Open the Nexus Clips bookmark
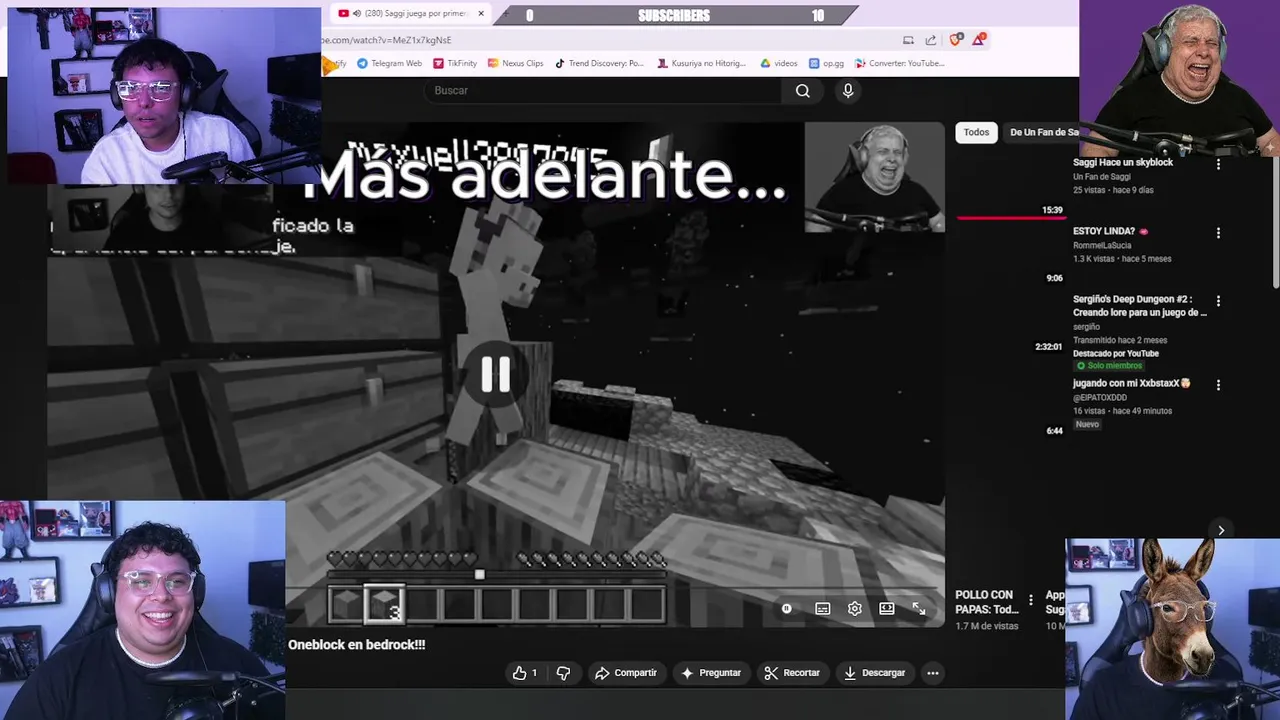Screen dimensions: 1280x720 (x=515, y=63)
